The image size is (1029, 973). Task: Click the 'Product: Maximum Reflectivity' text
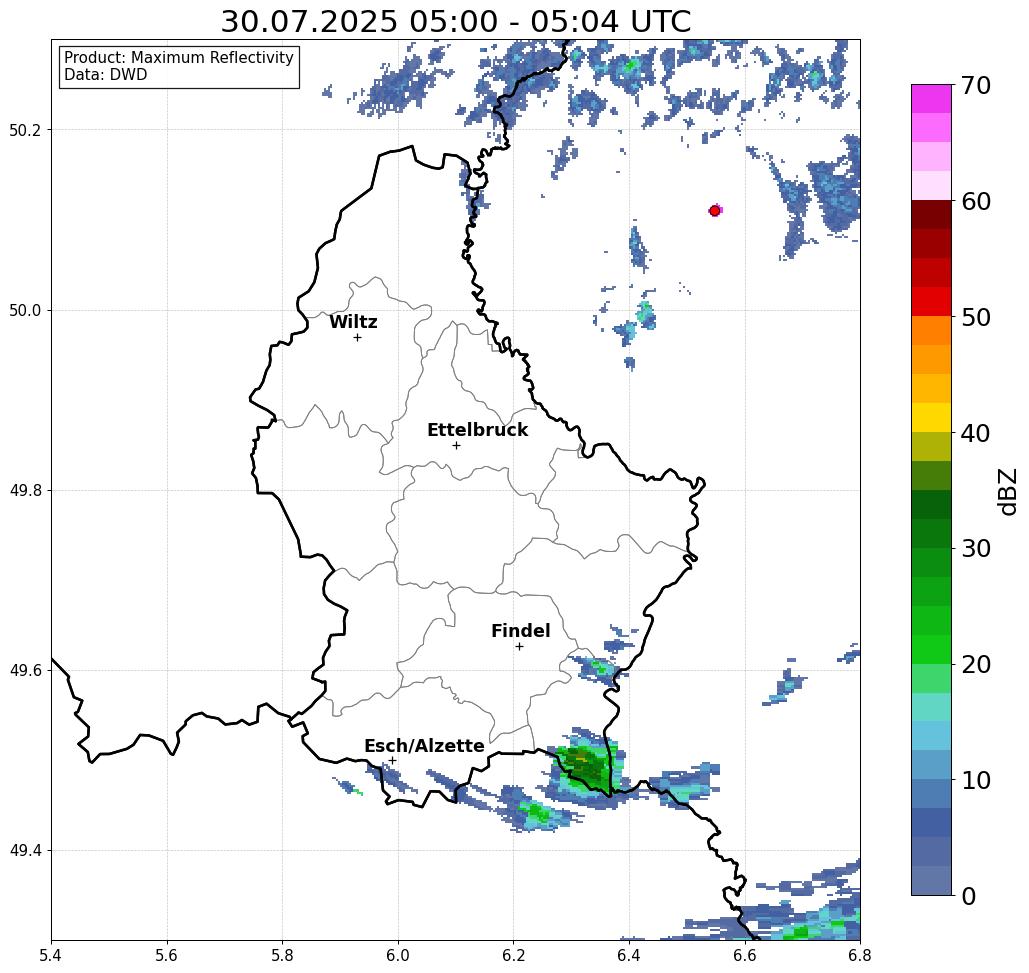[x=178, y=58]
